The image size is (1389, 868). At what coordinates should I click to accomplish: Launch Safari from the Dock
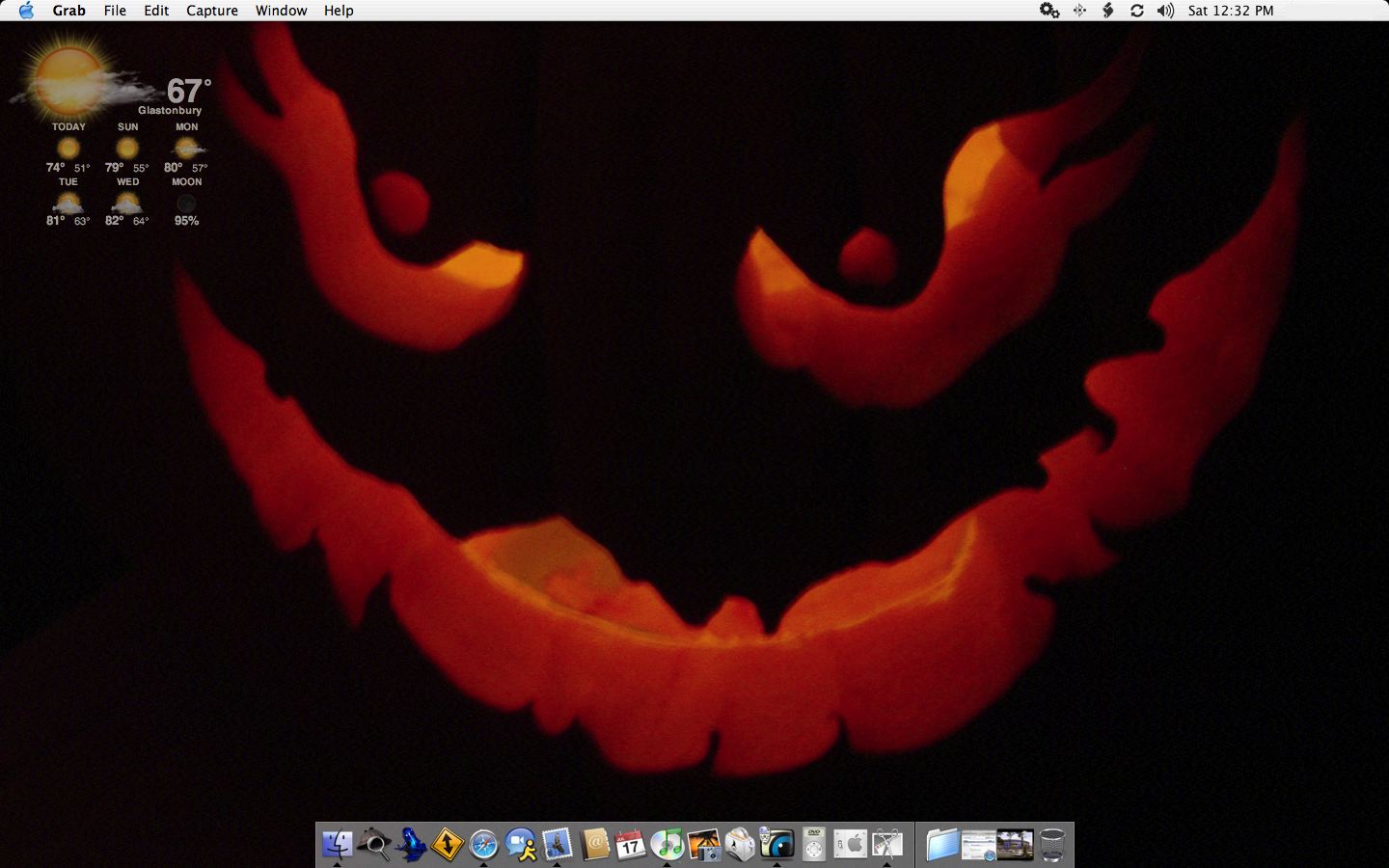pos(484,845)
